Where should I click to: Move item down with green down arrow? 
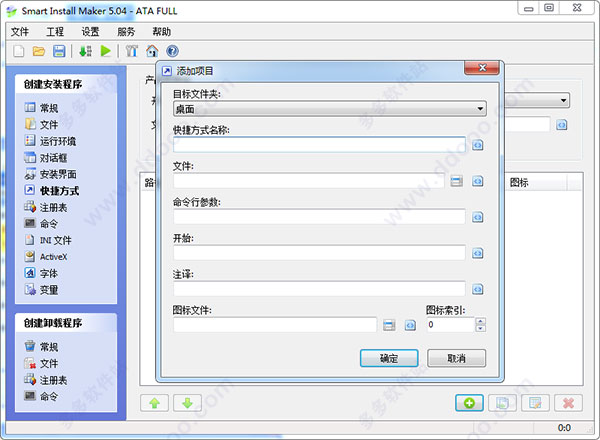point(188,403)
